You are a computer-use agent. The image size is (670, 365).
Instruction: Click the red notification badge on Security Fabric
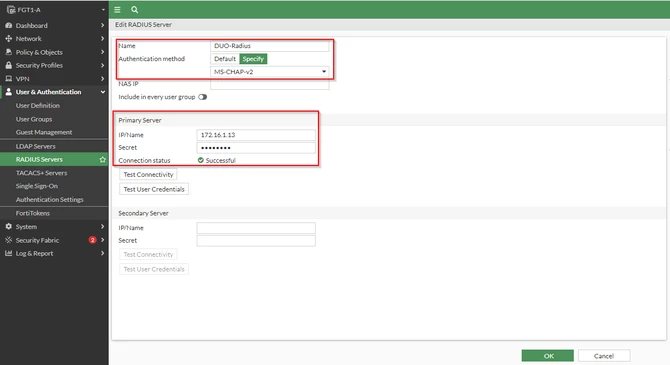click(92, 240)
